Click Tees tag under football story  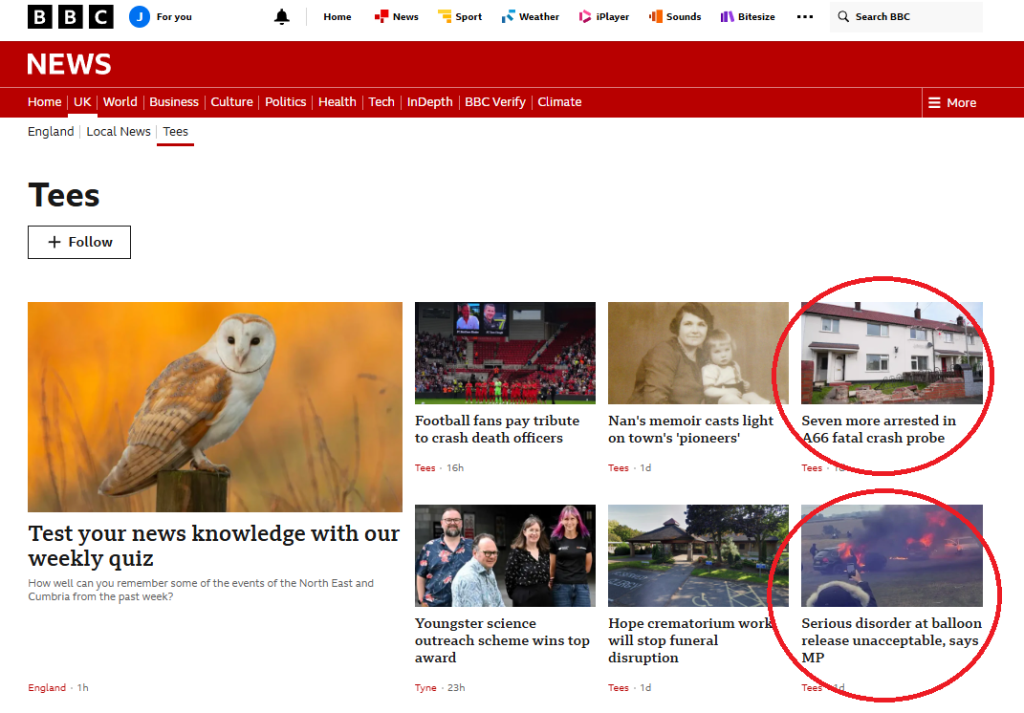[425, 467]
